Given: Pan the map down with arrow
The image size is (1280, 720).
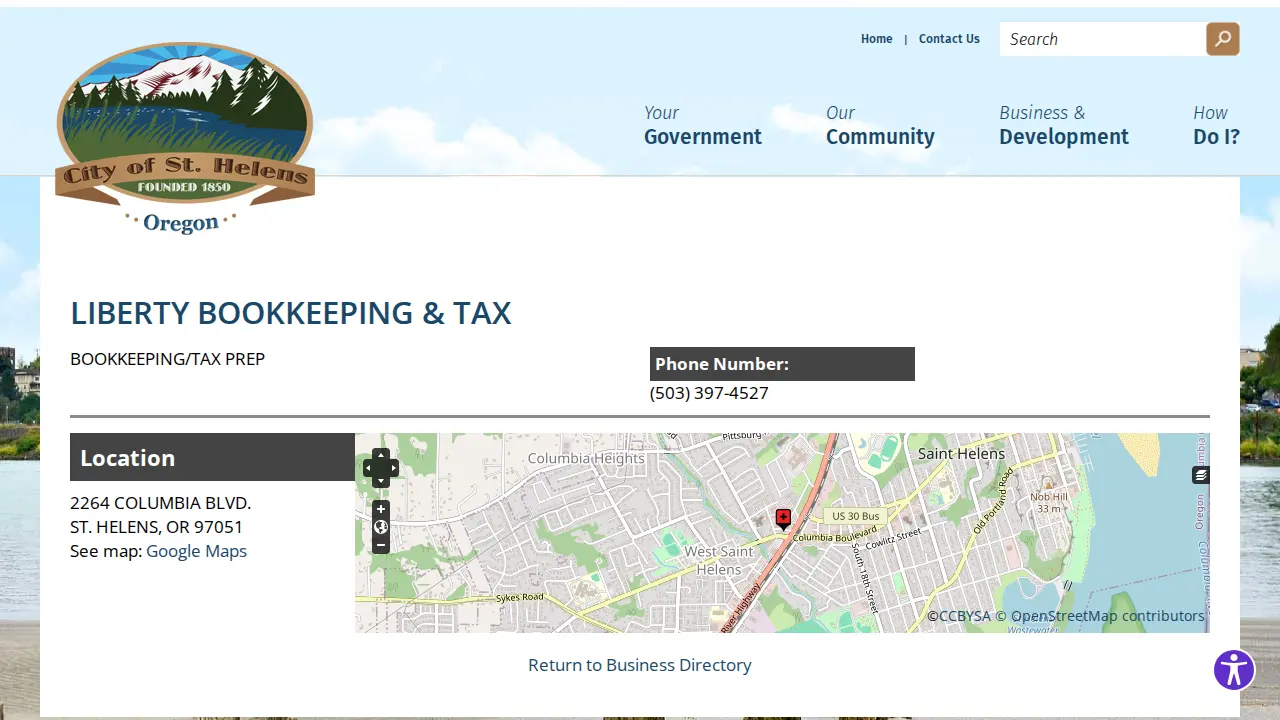Looking at the screenshot, I should pyautogui.click(x=380, y=481).
